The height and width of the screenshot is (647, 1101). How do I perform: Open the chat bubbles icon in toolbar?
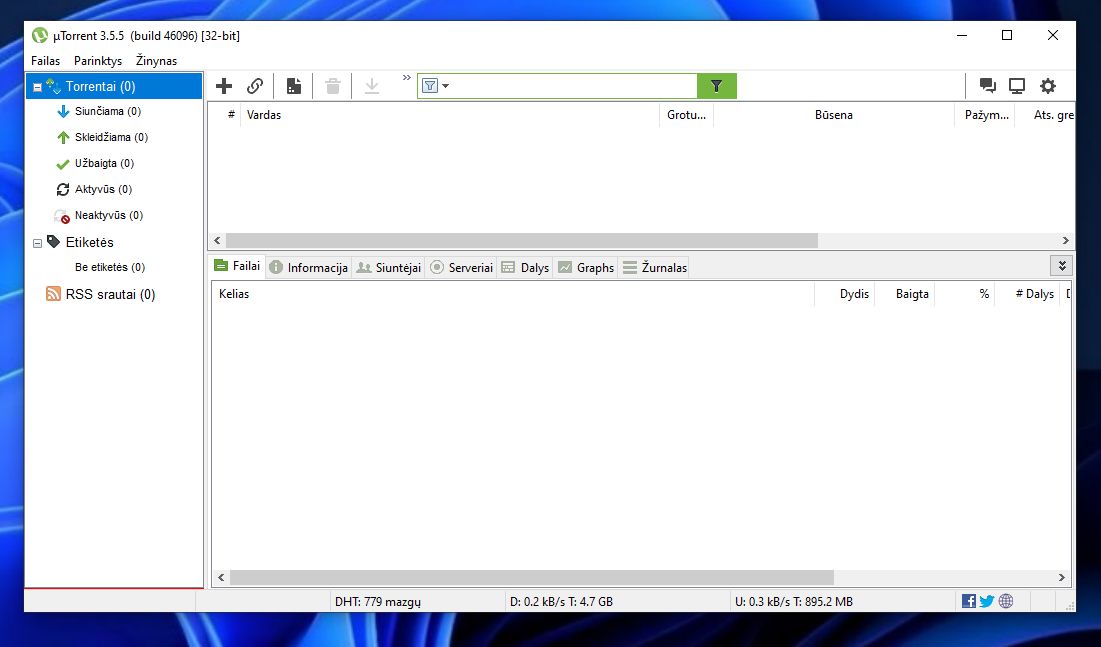(987, 86)
